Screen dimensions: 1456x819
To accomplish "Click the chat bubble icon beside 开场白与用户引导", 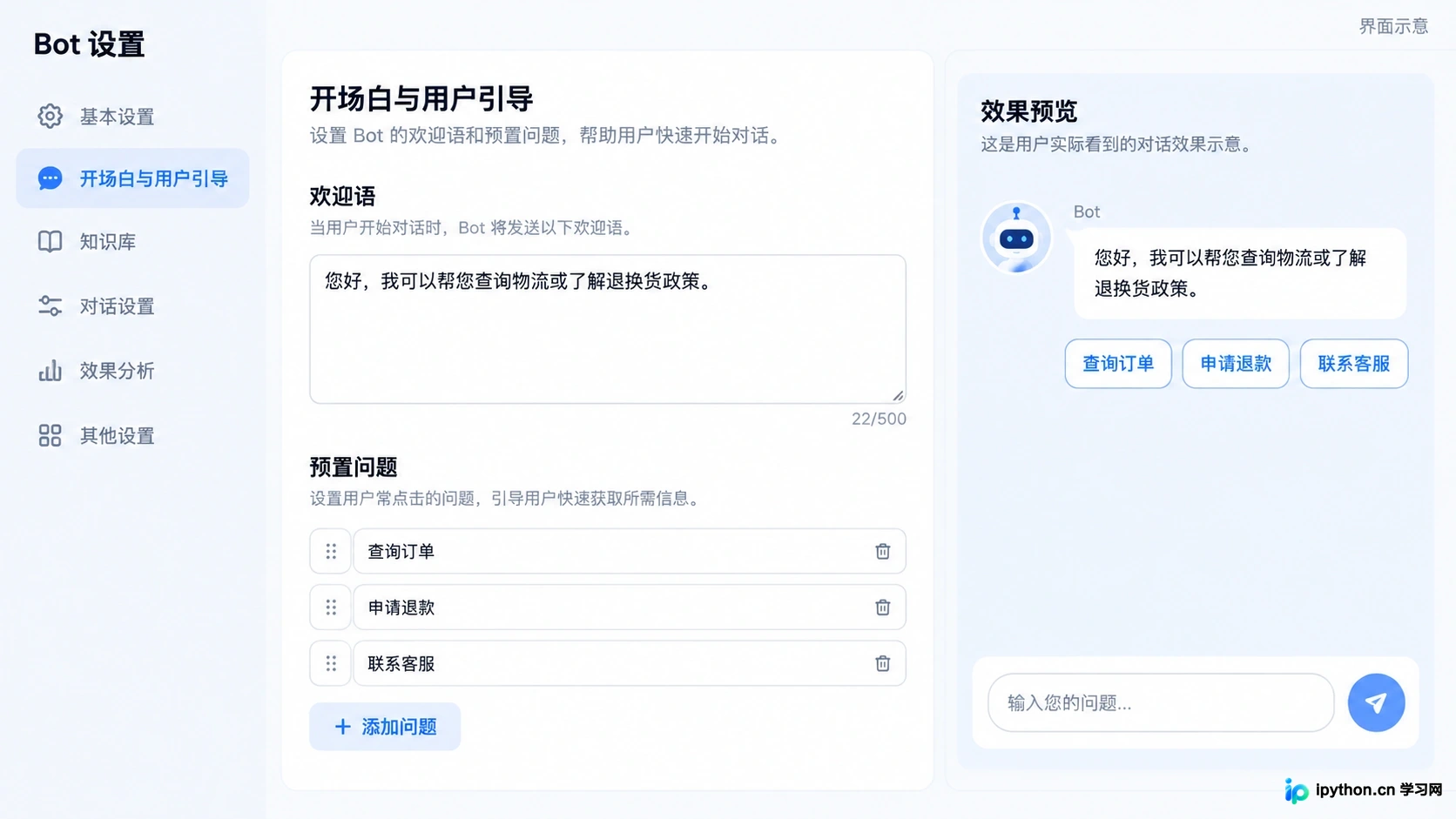I will [x=50, y=178].
